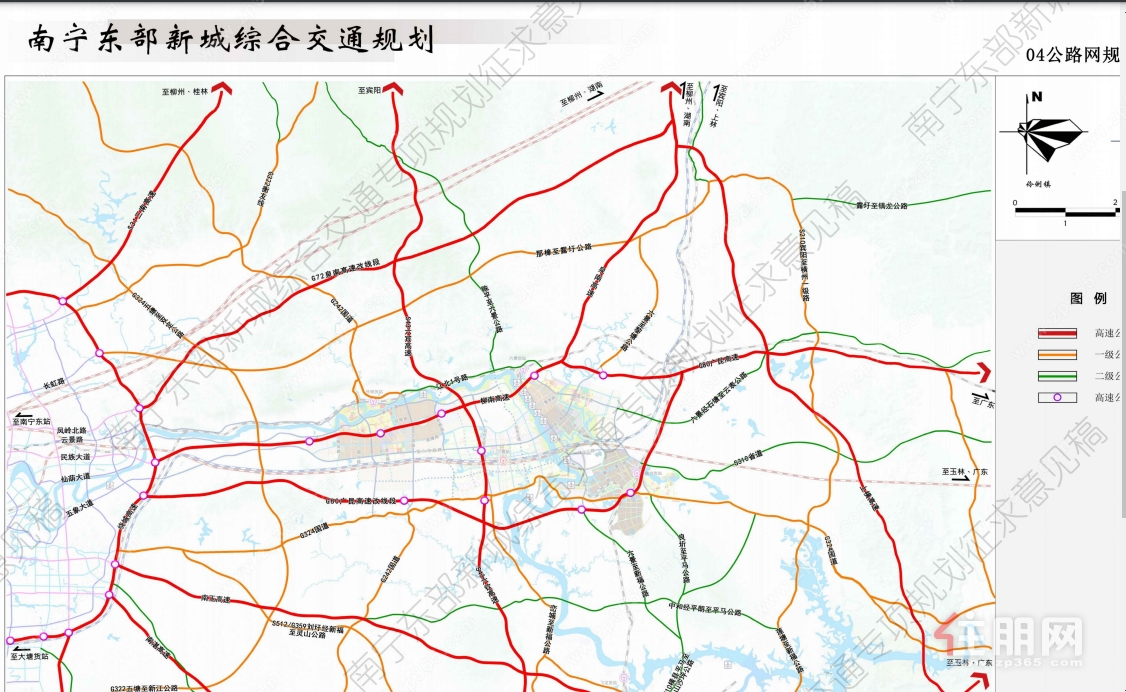Click the 长虹路 road label

[x=54, y=382]
